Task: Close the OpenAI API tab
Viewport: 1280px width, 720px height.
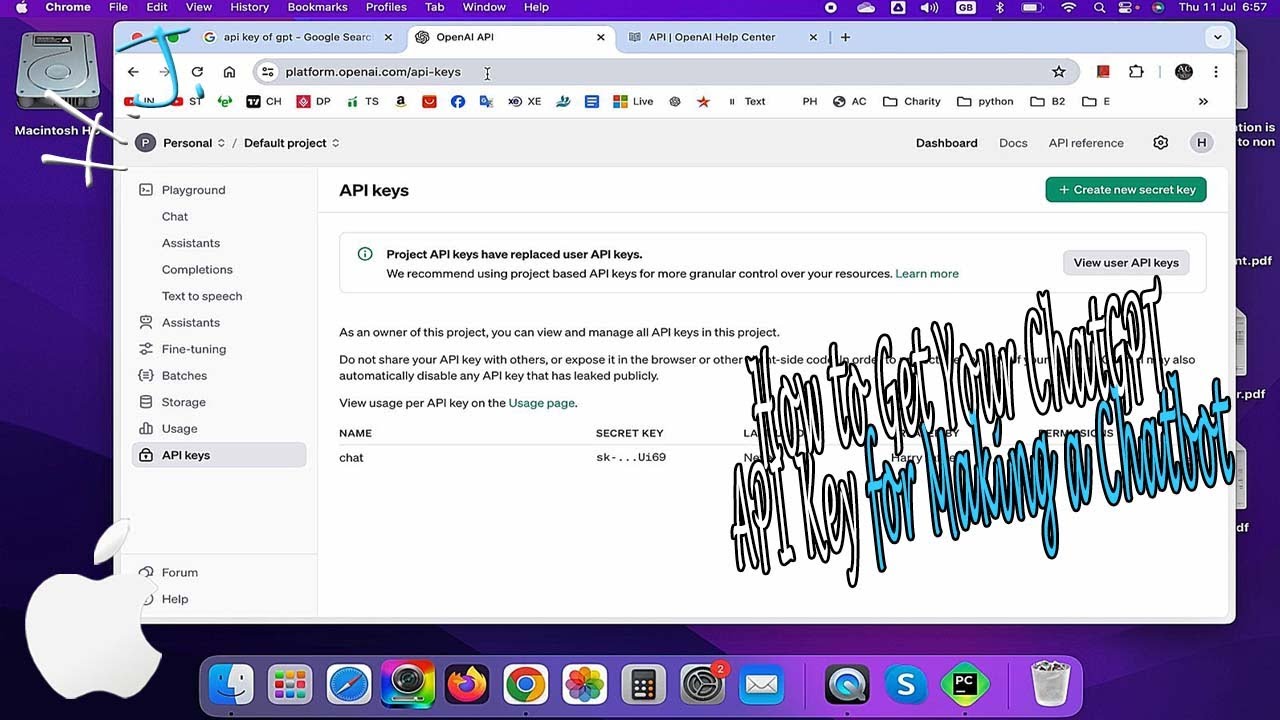Action: pyautogui.click(x=600, y=37)
